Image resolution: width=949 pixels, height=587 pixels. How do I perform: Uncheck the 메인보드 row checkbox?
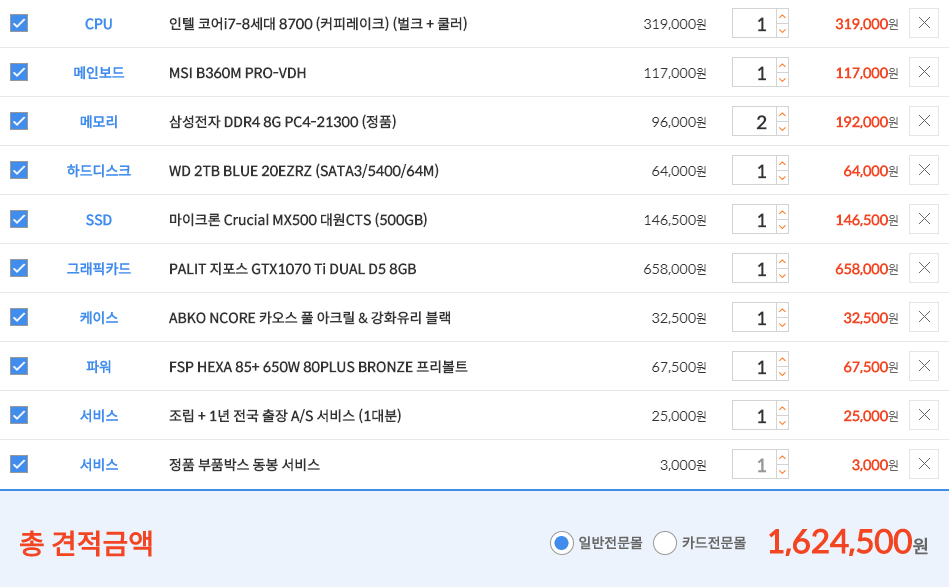[19, 72]
